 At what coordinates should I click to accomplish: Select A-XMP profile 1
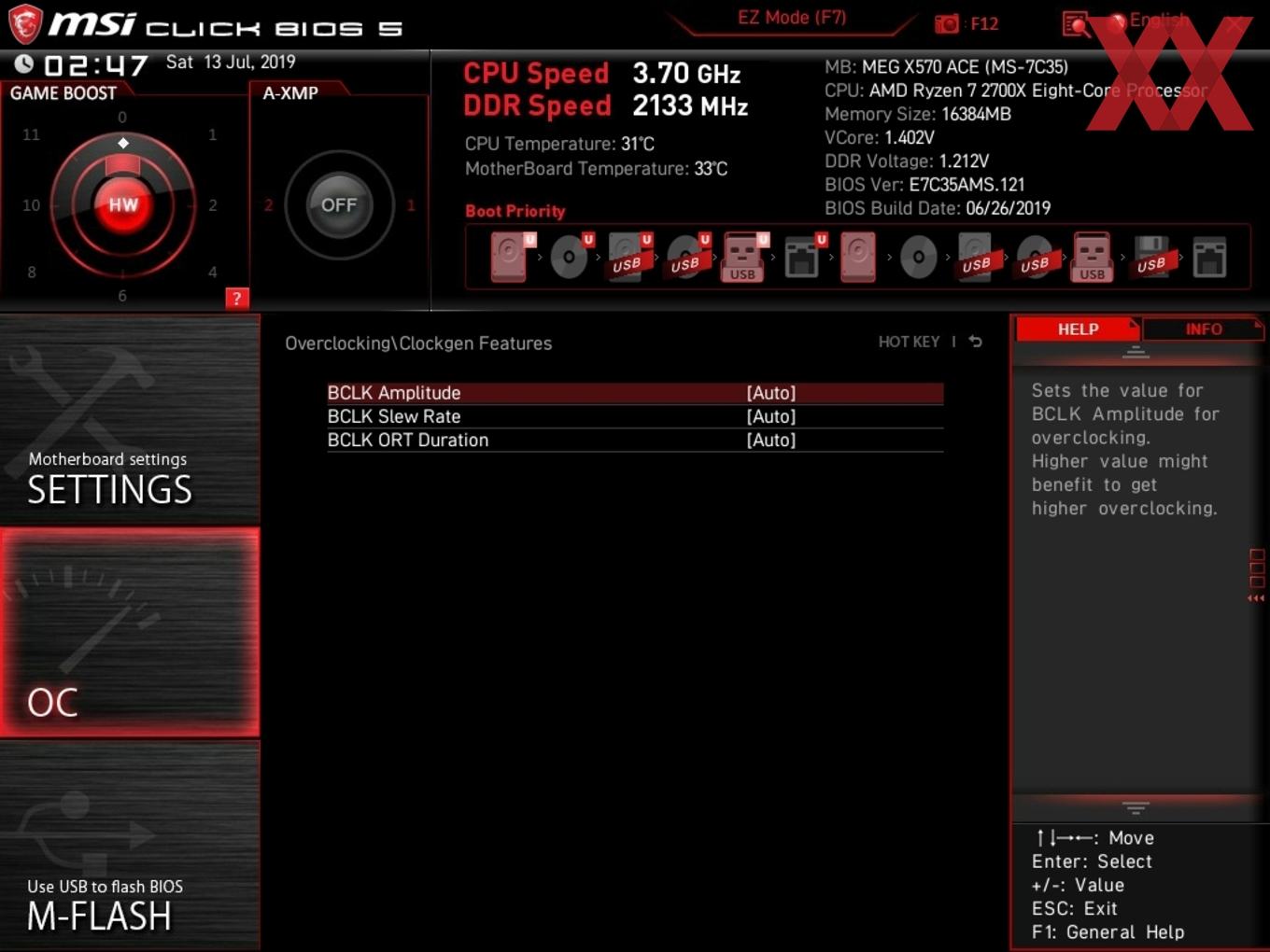point(410,205)
